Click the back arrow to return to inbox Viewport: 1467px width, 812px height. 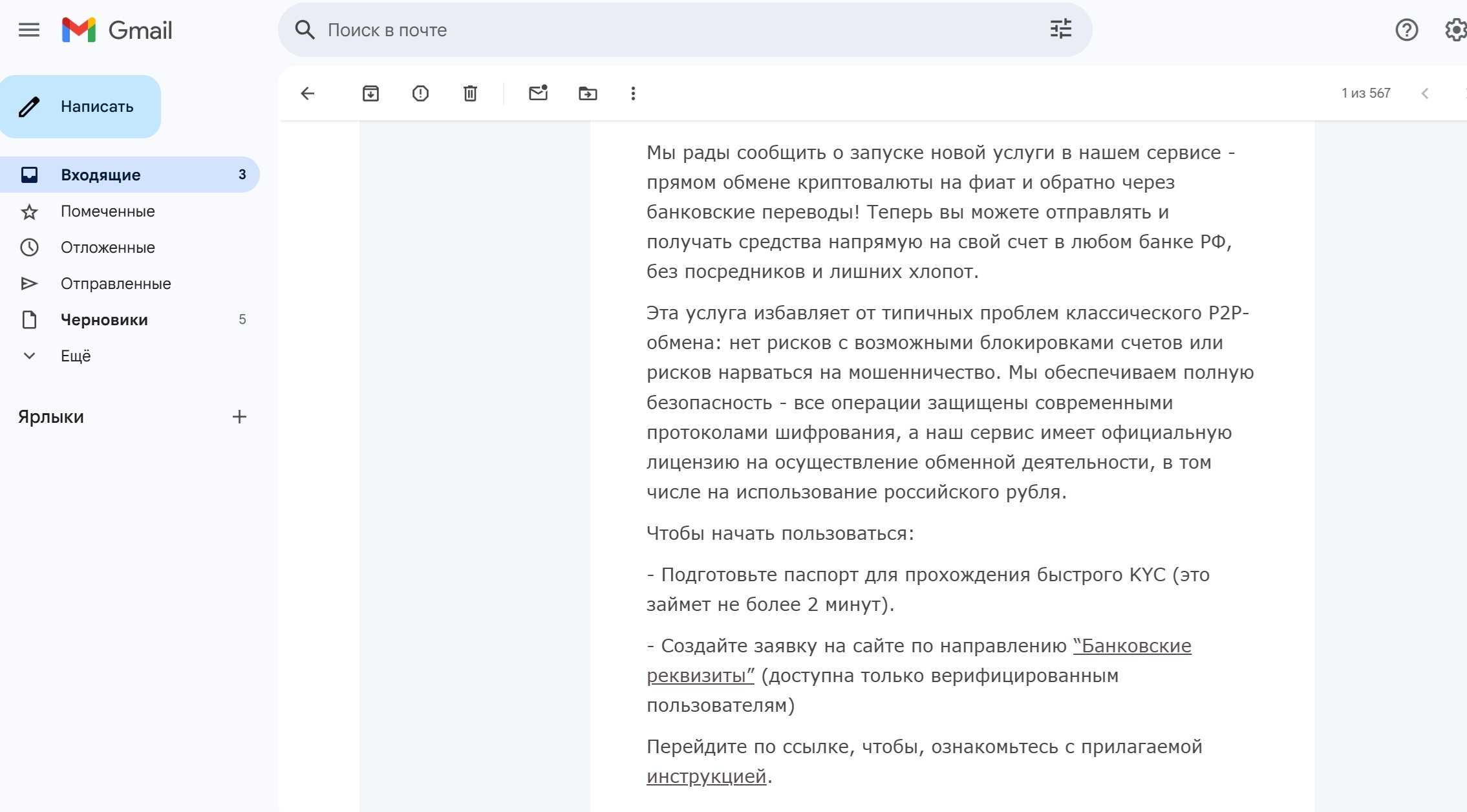point(308,94)
